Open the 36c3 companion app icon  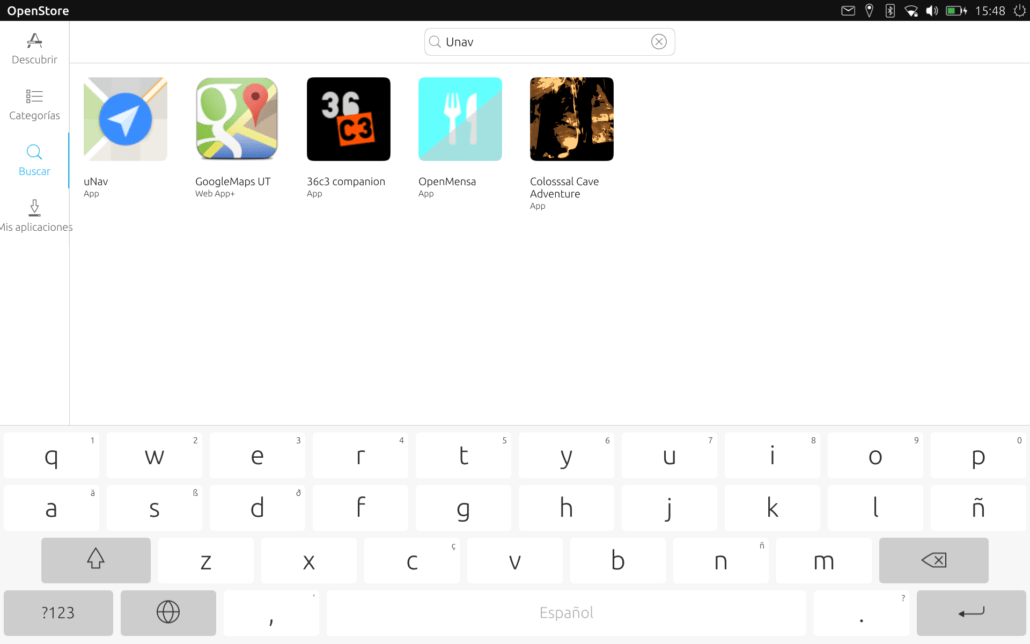click(349, 119)
